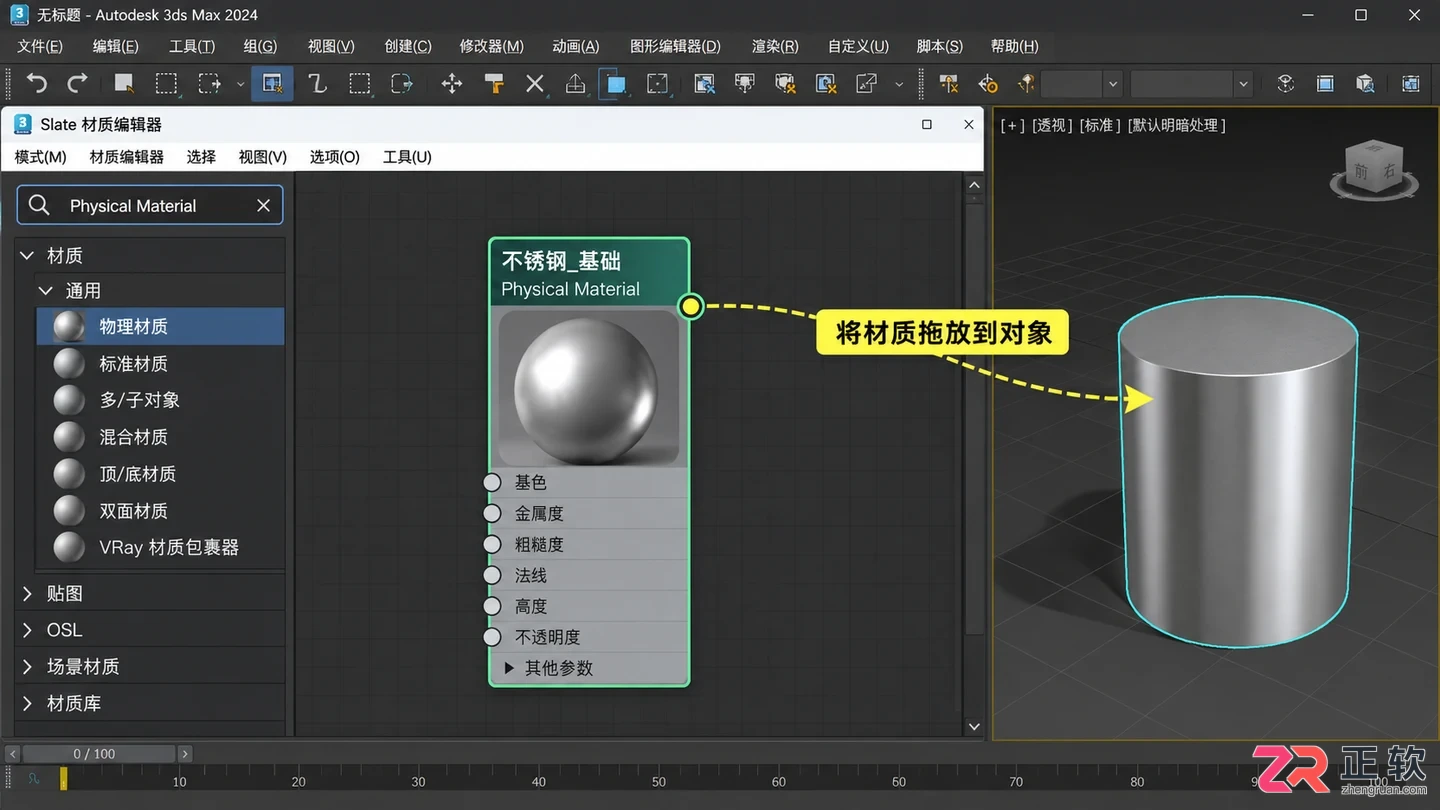Click frame 40 on the timeline ruler
This screenshot has width=1440, height=810.
pyautogui.click(x=539, y=781)
